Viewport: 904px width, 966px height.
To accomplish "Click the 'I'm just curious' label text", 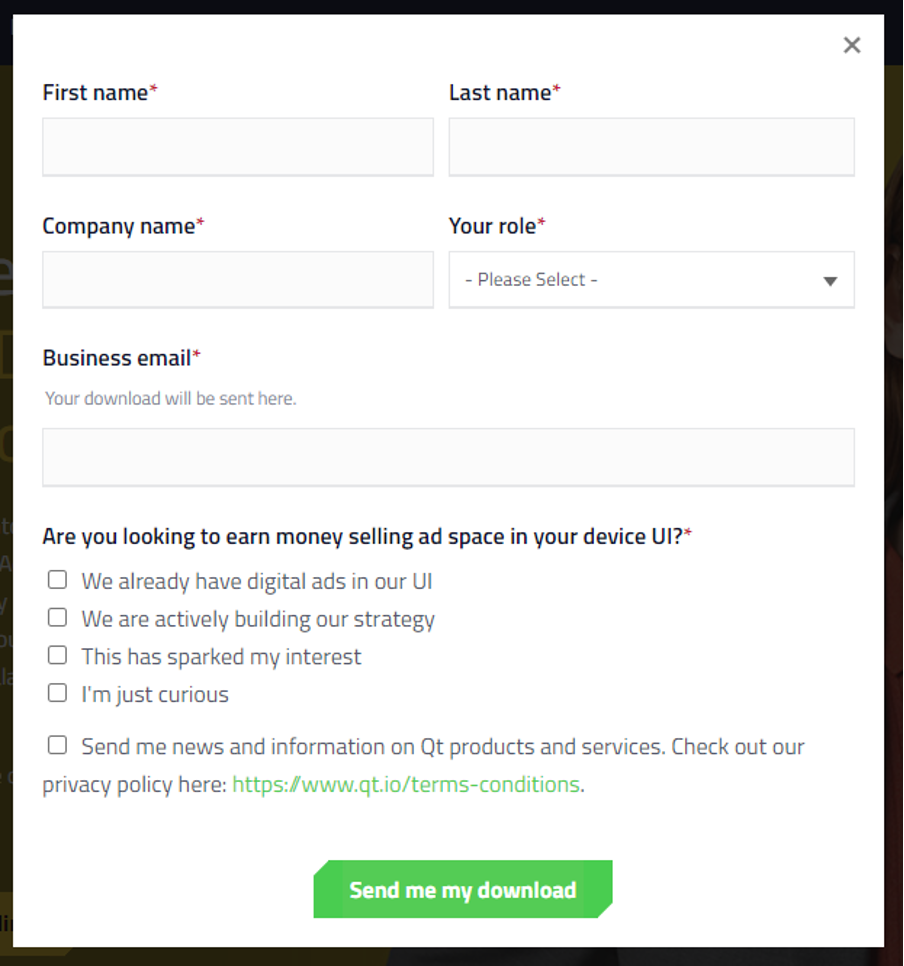I will [x=155, y=695].
